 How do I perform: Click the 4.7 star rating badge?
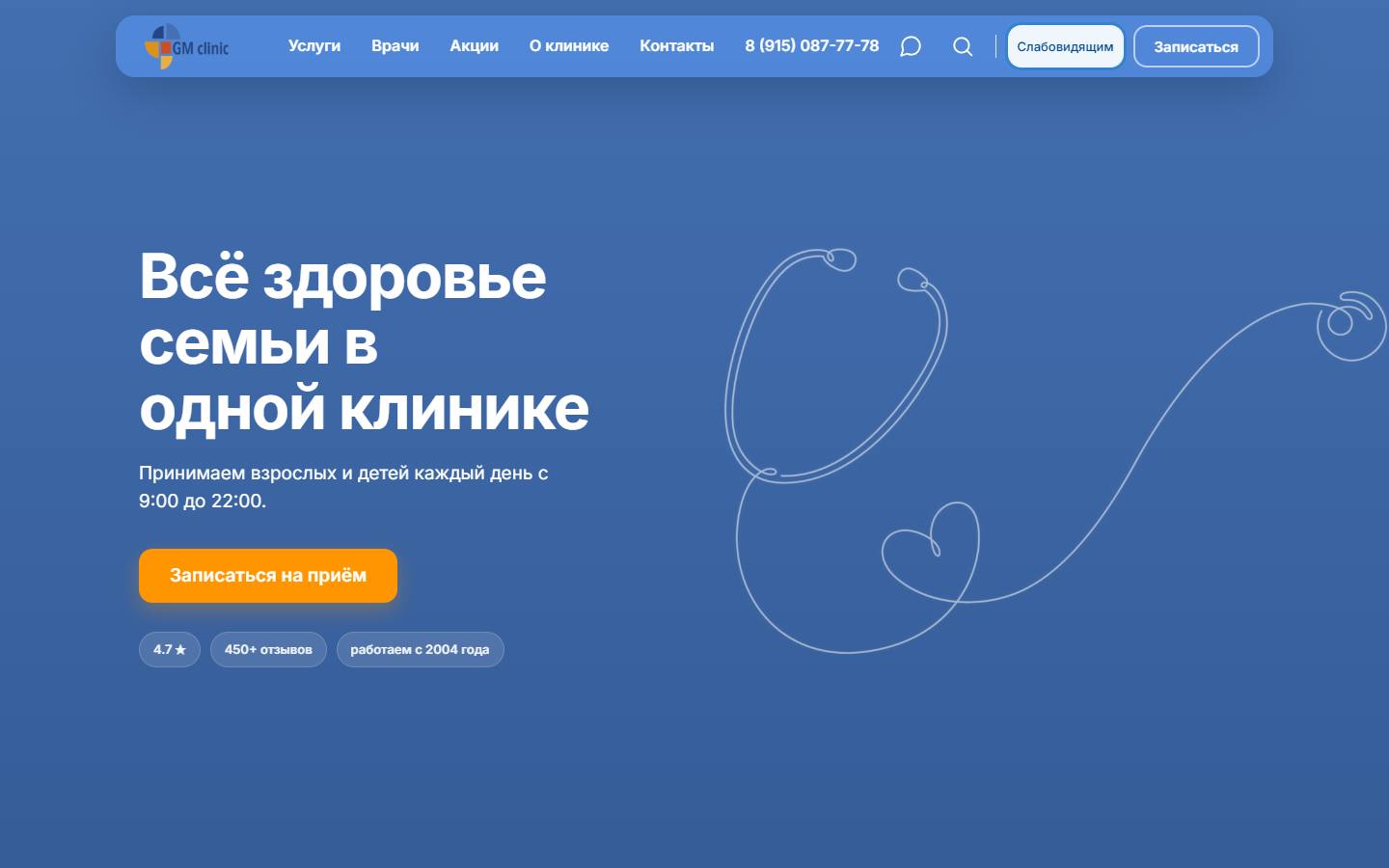(x=170, y=649)
